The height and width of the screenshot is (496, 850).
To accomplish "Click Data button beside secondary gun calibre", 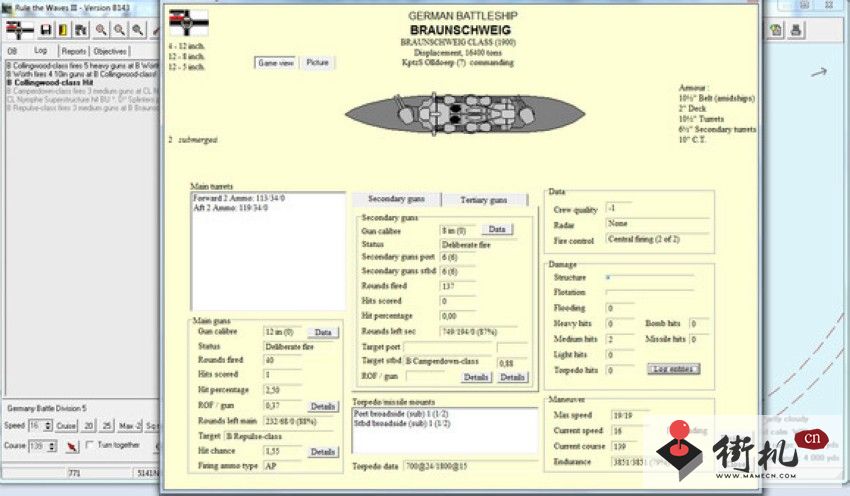I will point(497,229).
